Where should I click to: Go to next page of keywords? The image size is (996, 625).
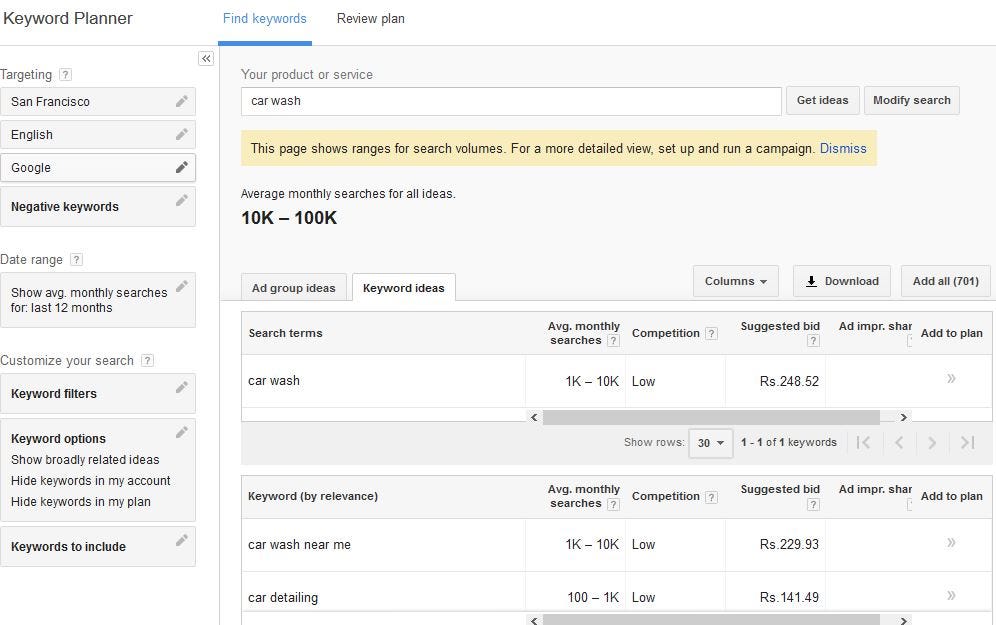[x=932, y=443]
